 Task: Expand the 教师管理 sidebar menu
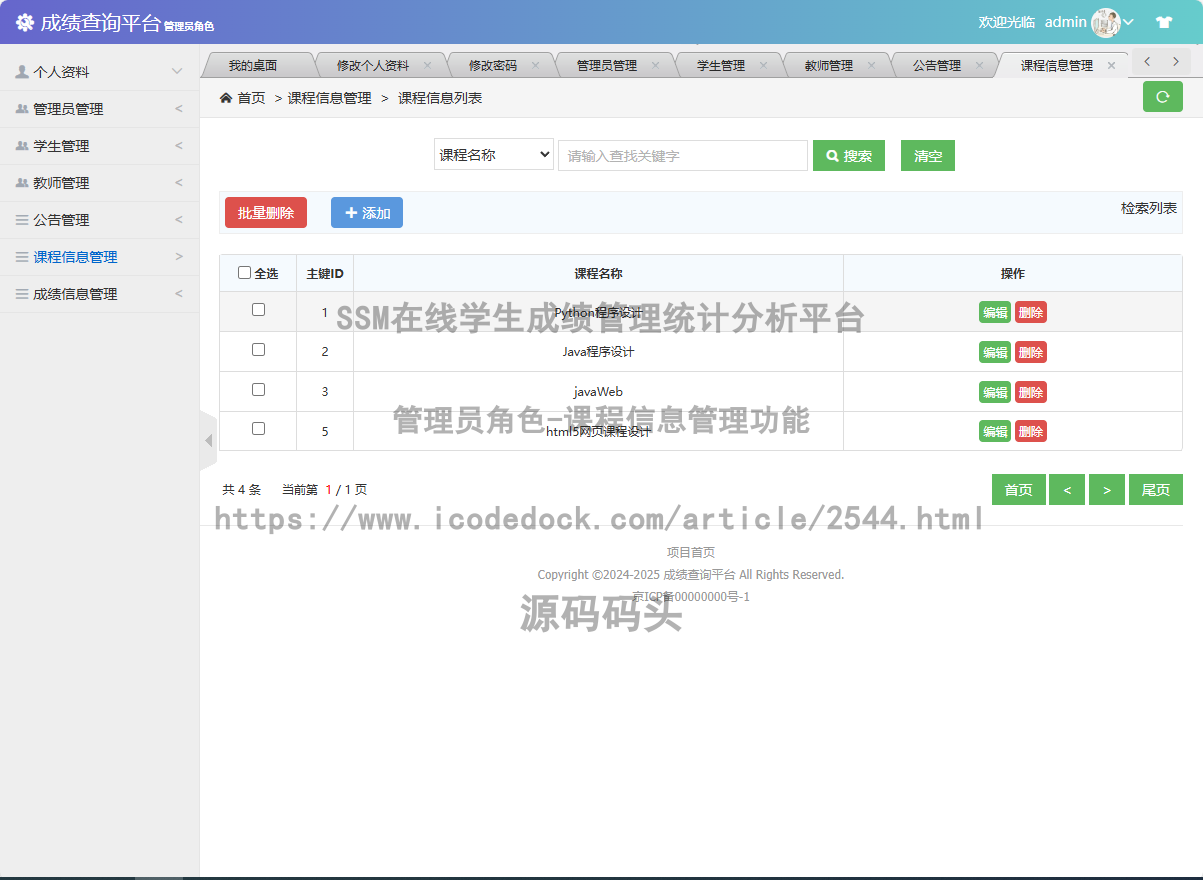click(x=100, y=183)
